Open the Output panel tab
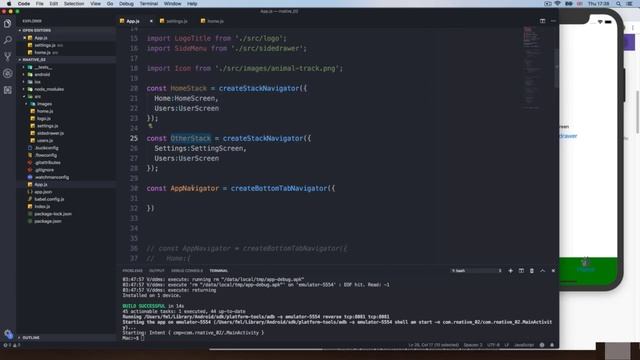The height and width of the screenshot is (360, 640). (x=156, y=271)
